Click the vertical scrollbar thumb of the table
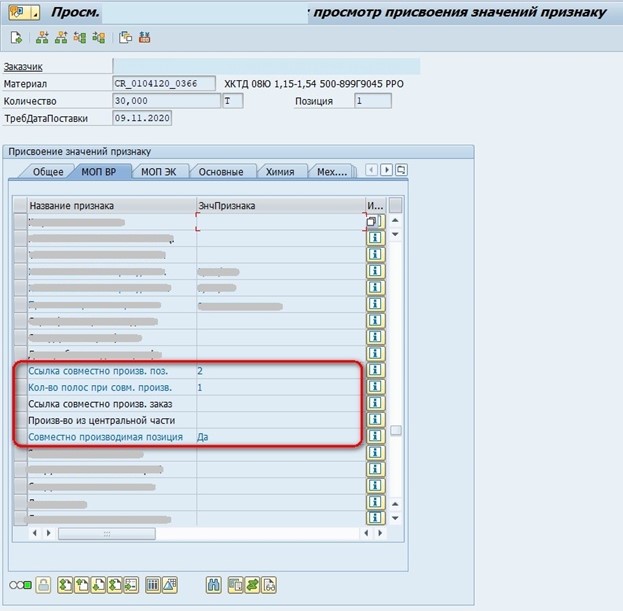The height and width of the screenshot is (611, 623). [x=395, y=430]
